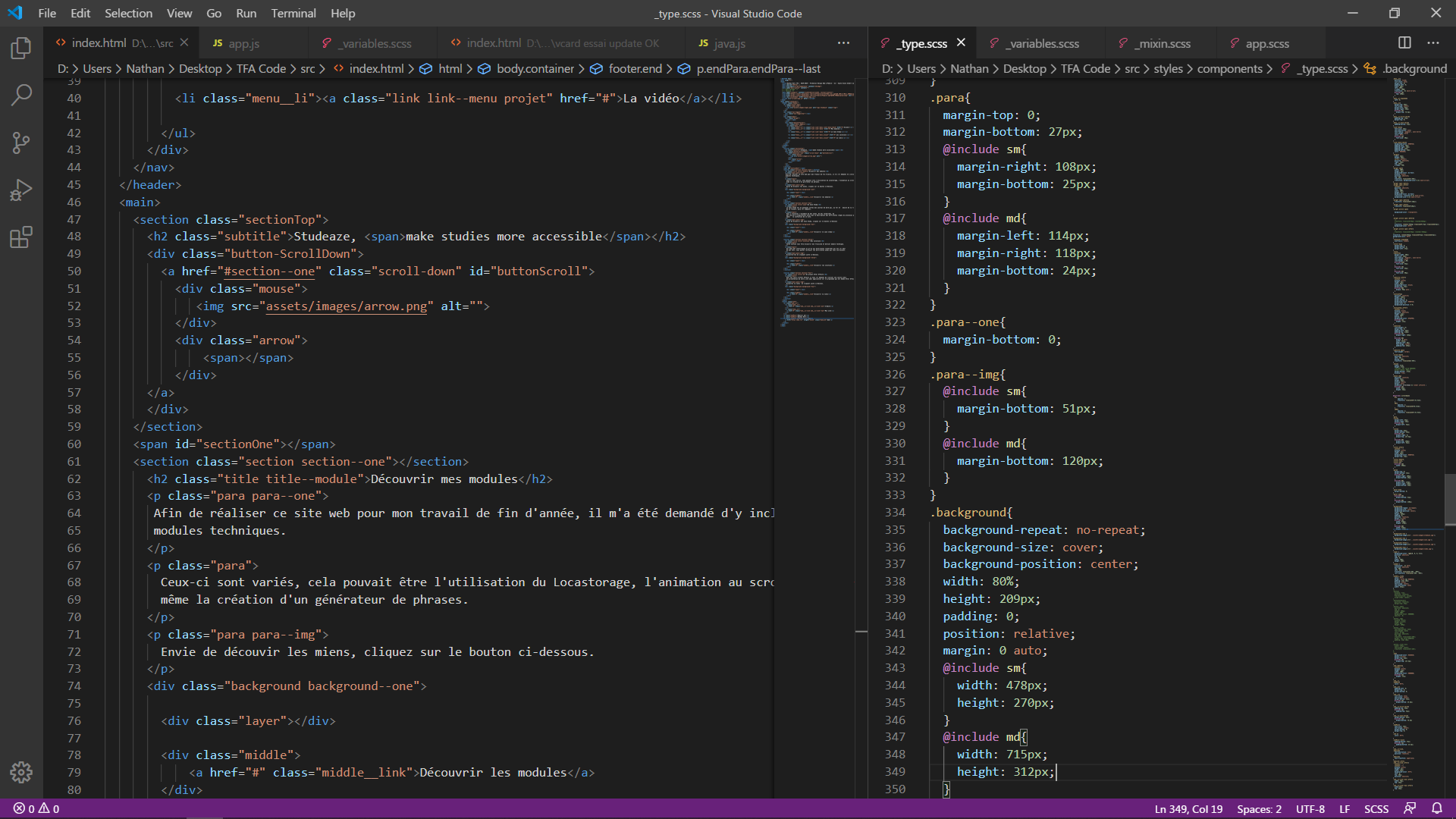Open the Selection menu
This screenshot has height=819, width=1456.
(128, 13)
